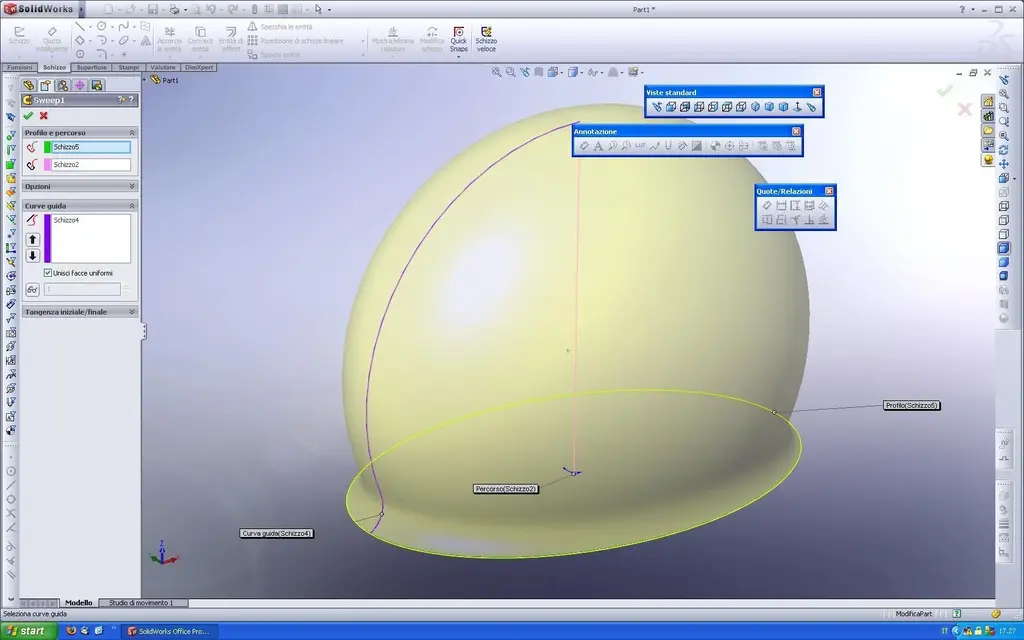Click the Print icon in top toolbar
The image size is (1024, 640).
click(x=174, y=10)
